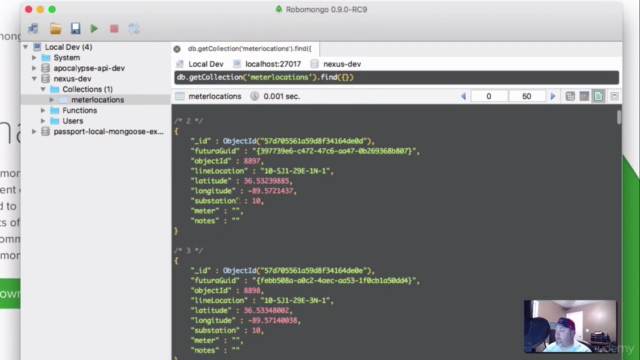Go to the next page of results
This screenshot has height=360, width=640.
[x=553, y=96]
